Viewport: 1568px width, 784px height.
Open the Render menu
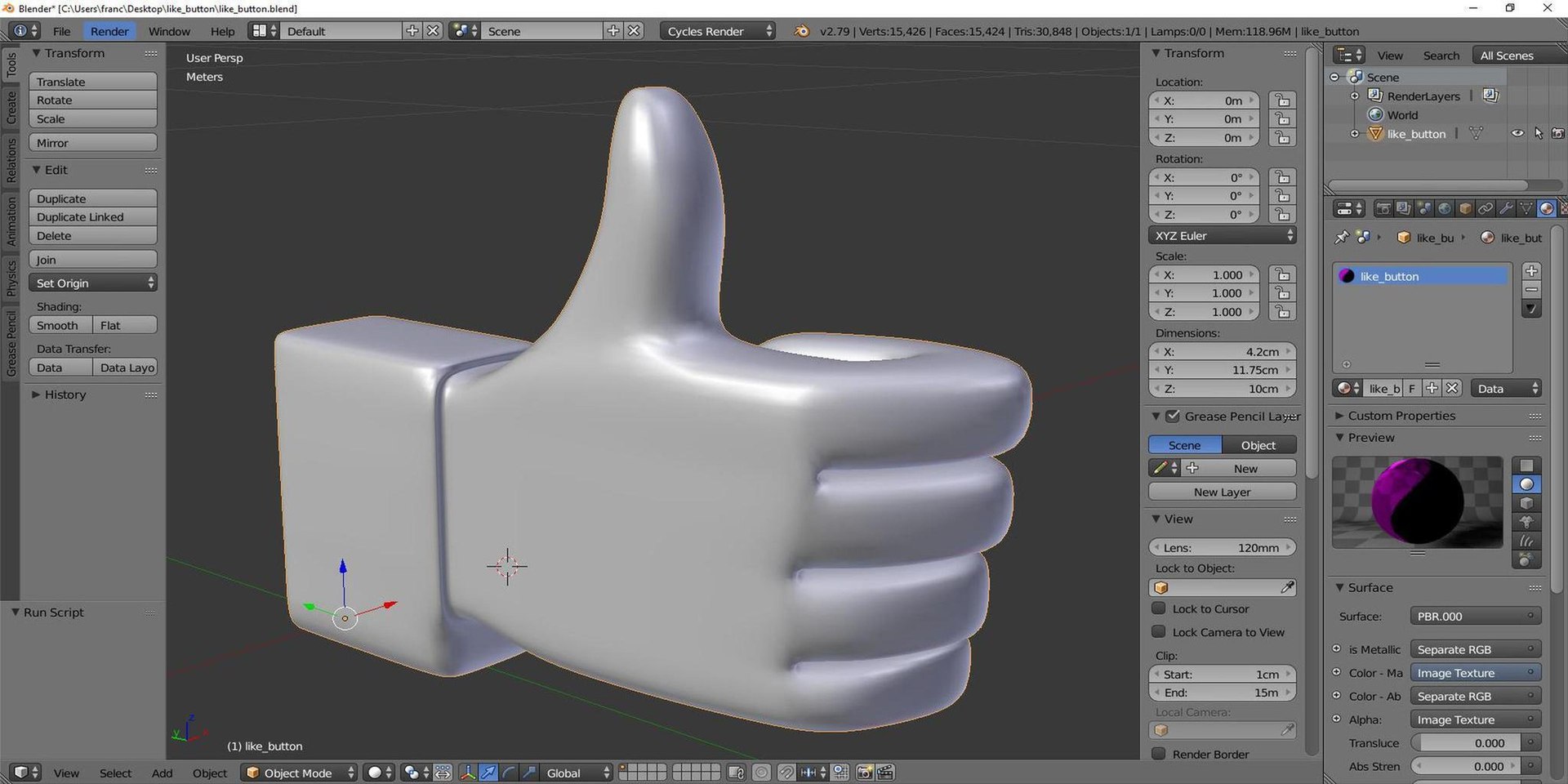coord(109,31)
